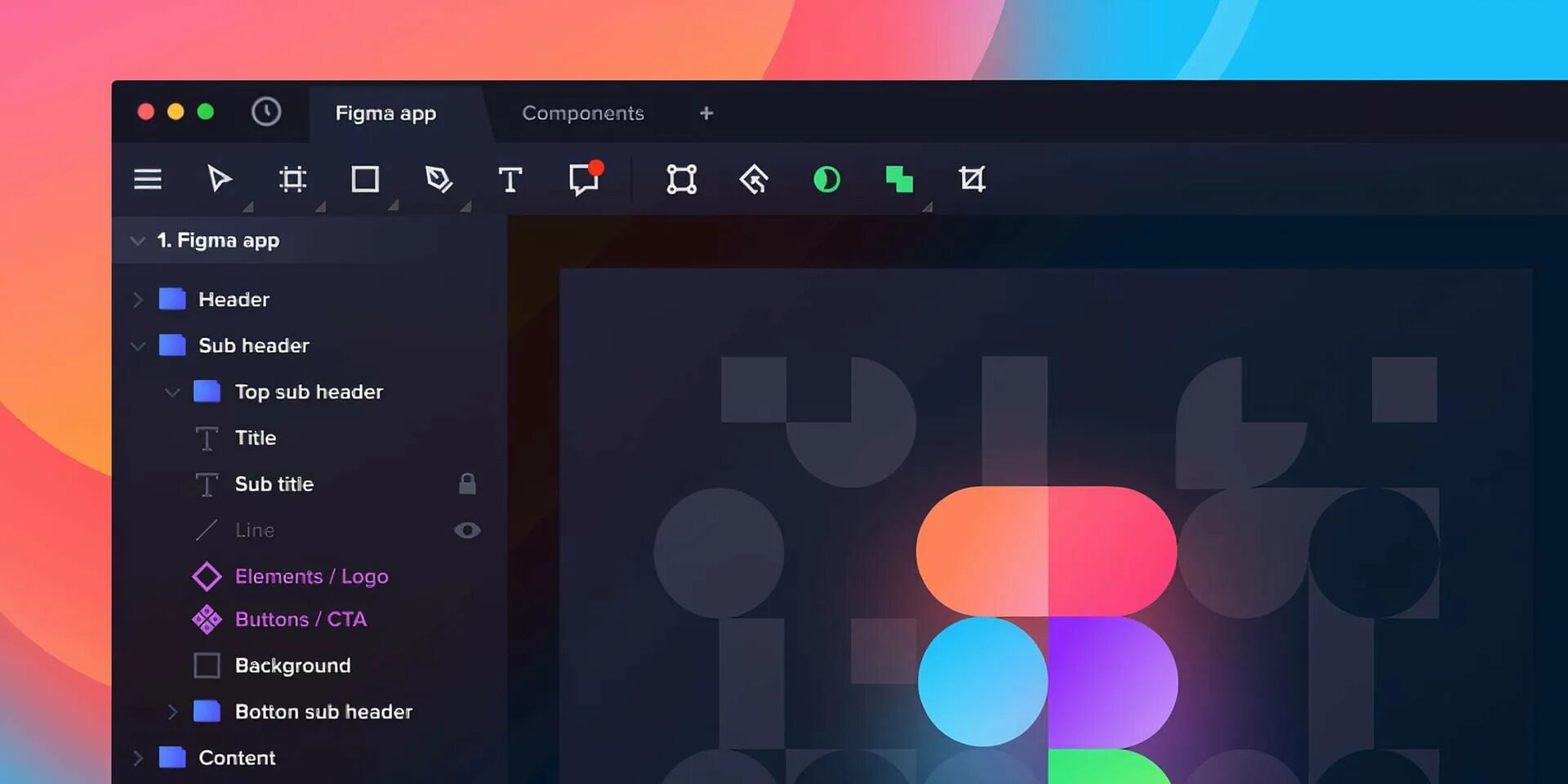Click the green macOS zoom window button

(206, 112)
